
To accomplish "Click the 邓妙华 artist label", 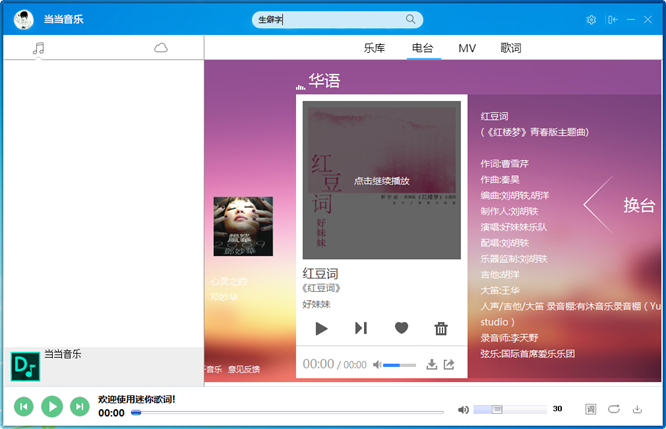I will coord(224,297).
